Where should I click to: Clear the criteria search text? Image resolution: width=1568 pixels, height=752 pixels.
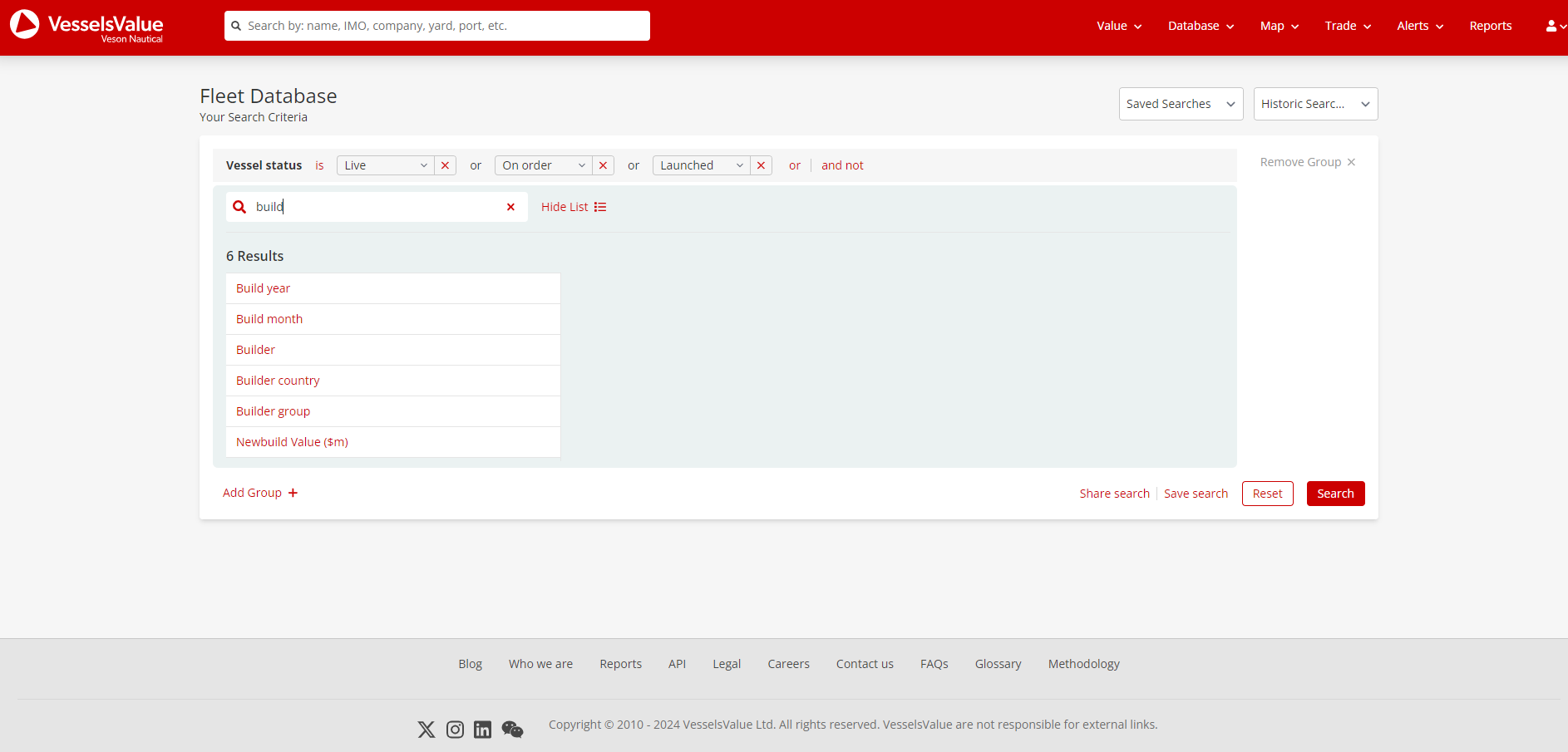click(x=510, y=207)
